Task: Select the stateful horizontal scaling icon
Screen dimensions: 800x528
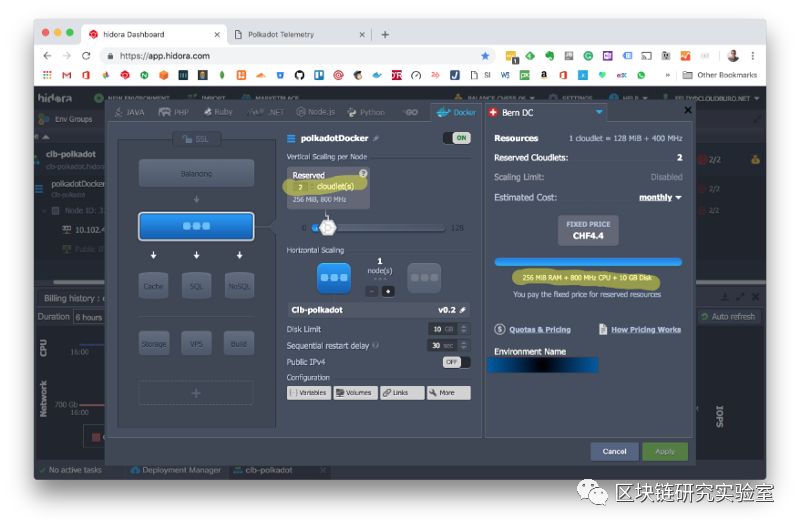Action: pyautogui.click(x=334, y=278)
